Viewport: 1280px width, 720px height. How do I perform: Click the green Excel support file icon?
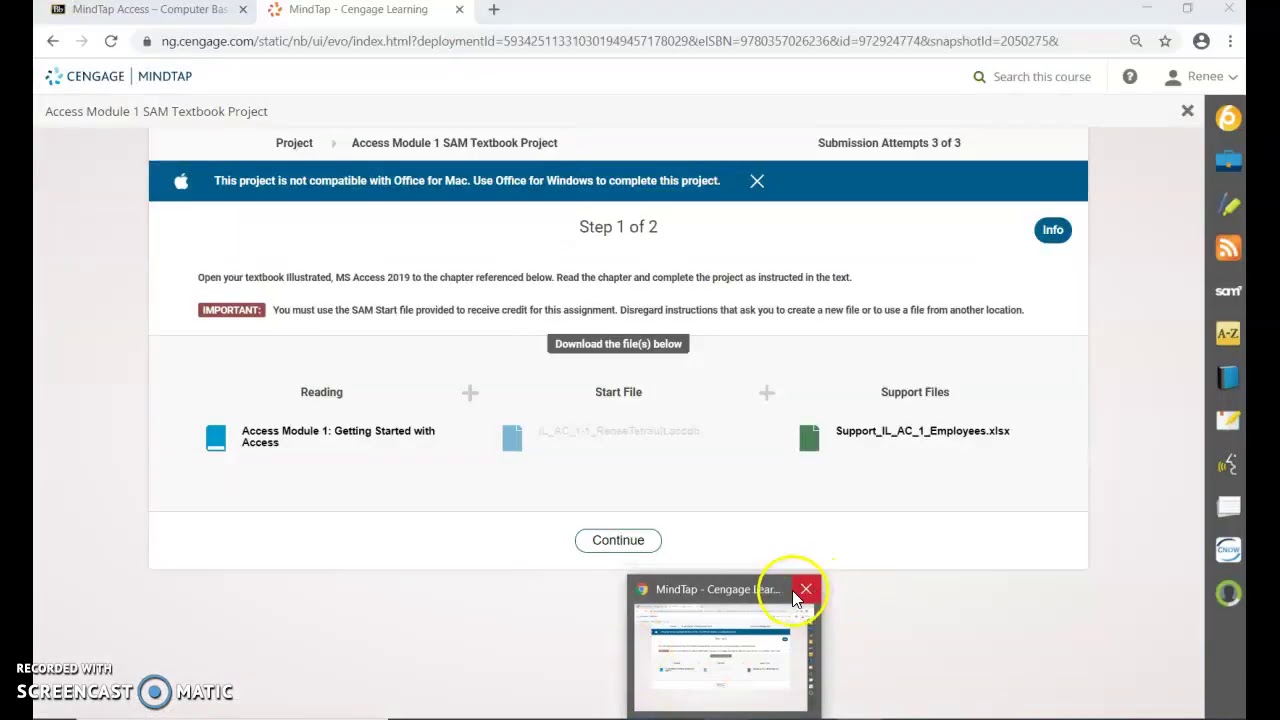(x=809, y=438)
